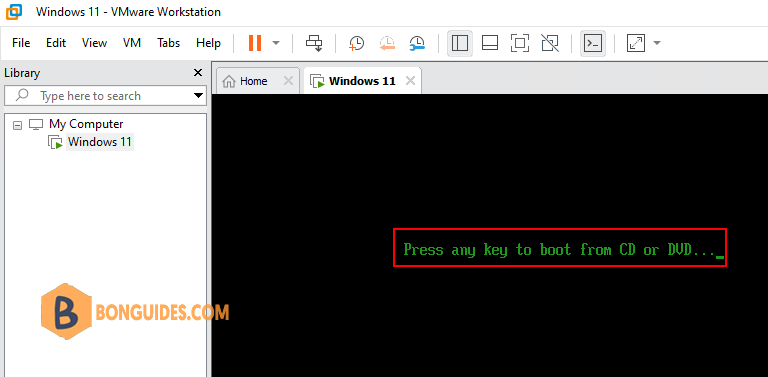The image size is (768, 377).
Task: Open the power options dropdown arrow
Action: (x=276, y=43)
